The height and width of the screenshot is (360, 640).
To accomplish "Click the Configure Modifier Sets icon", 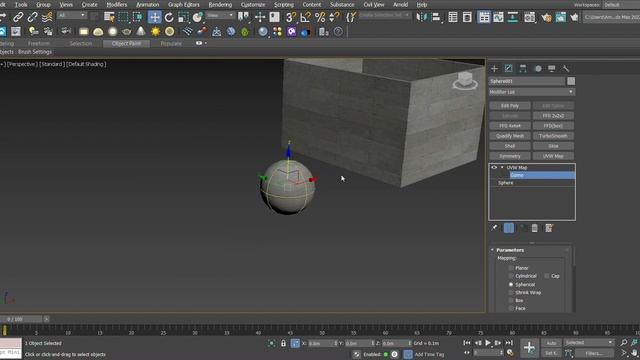I will [x=549, y=228].
